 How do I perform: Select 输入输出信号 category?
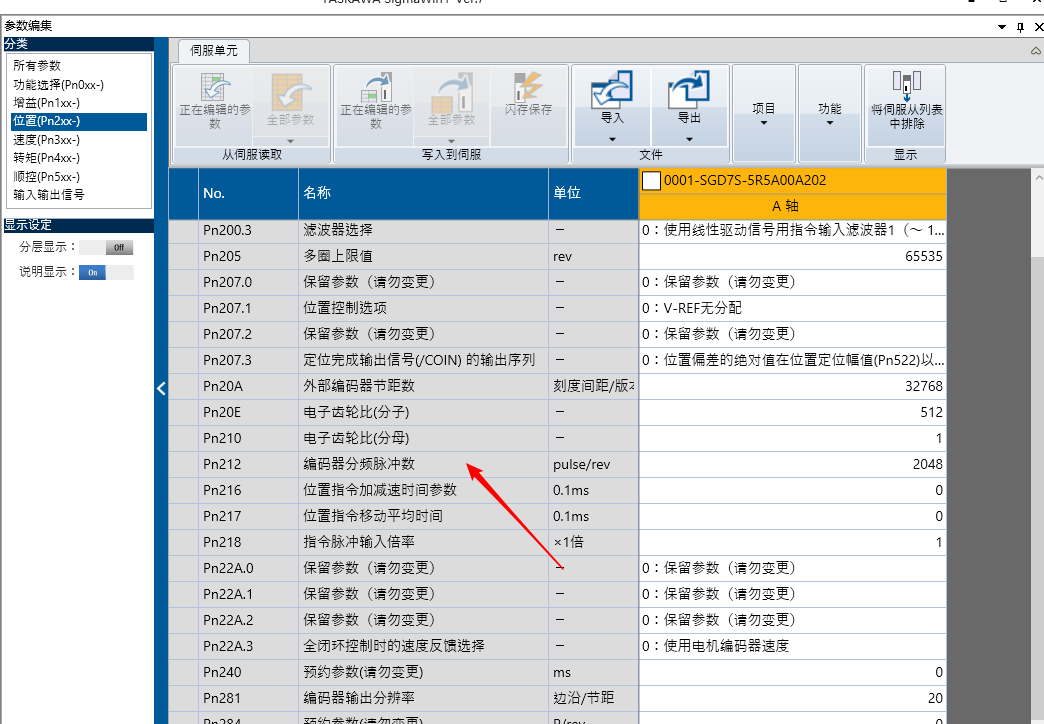(49, 194)
